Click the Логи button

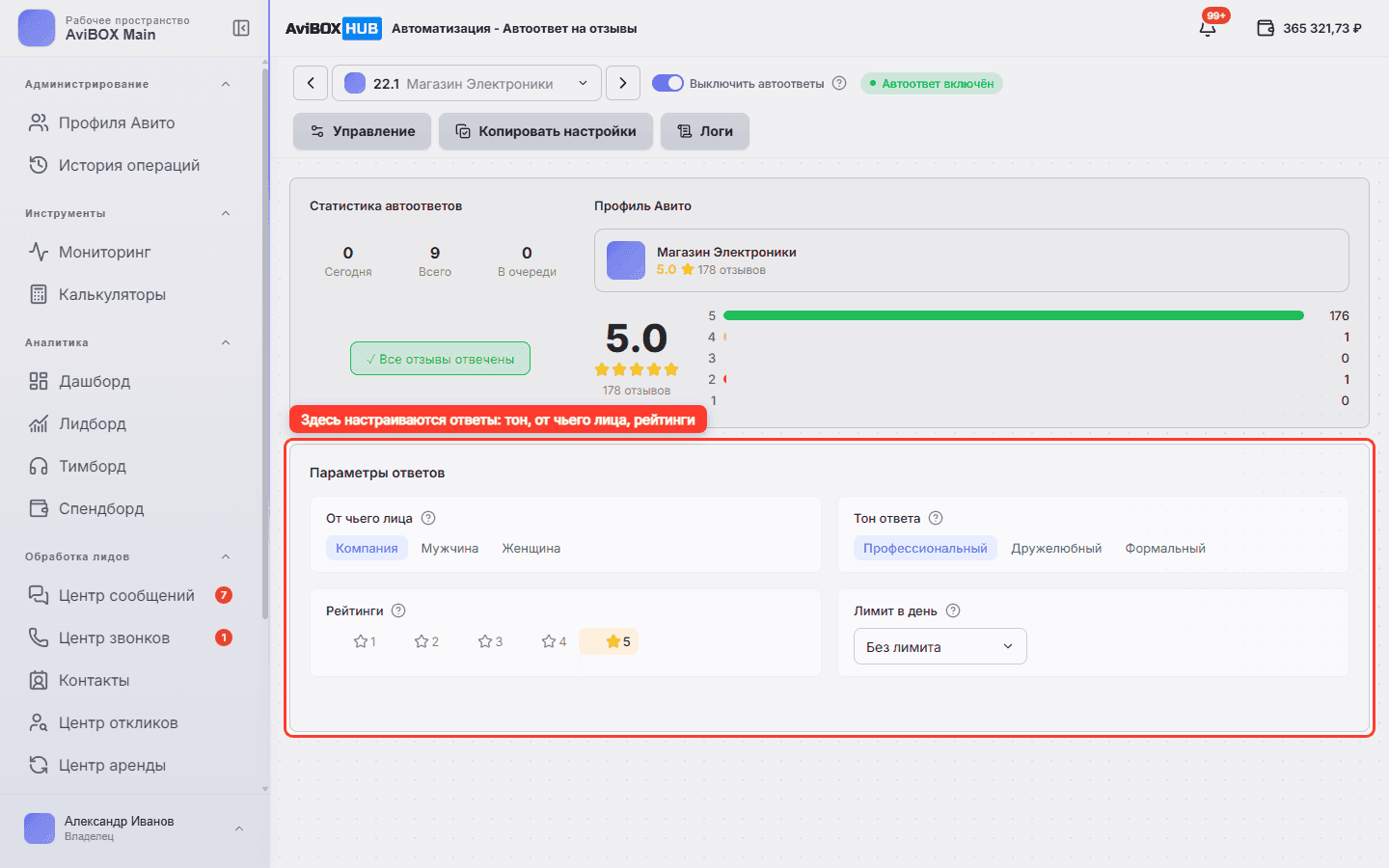(705, 131)
